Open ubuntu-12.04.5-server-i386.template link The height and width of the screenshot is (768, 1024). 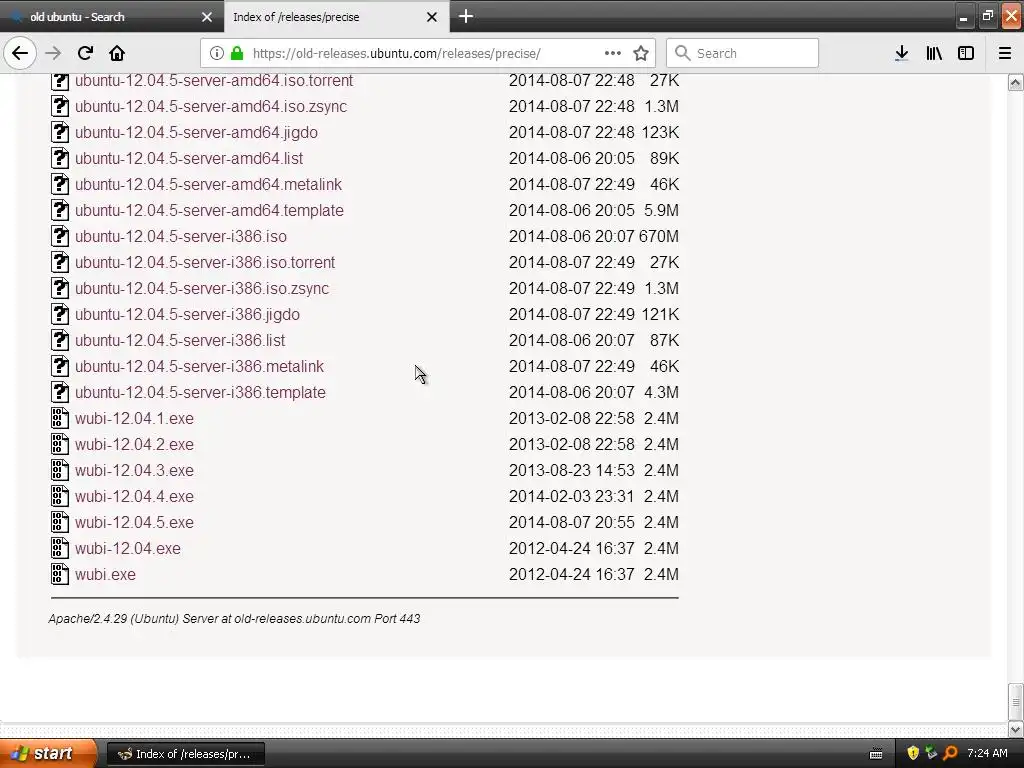click(x=200, y=392)
